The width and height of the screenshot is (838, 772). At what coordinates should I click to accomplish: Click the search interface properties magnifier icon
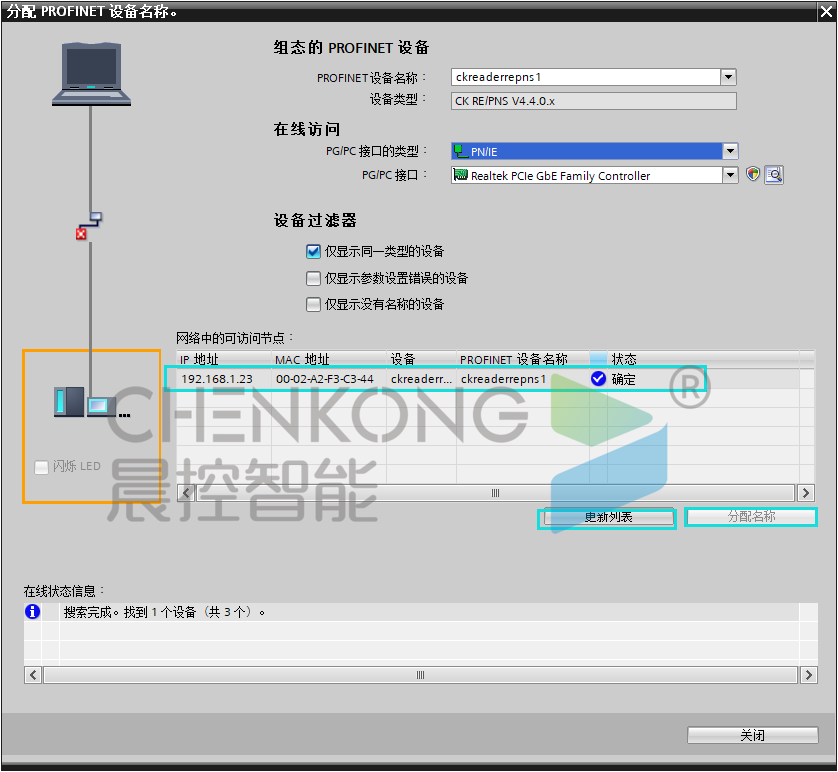773,175
